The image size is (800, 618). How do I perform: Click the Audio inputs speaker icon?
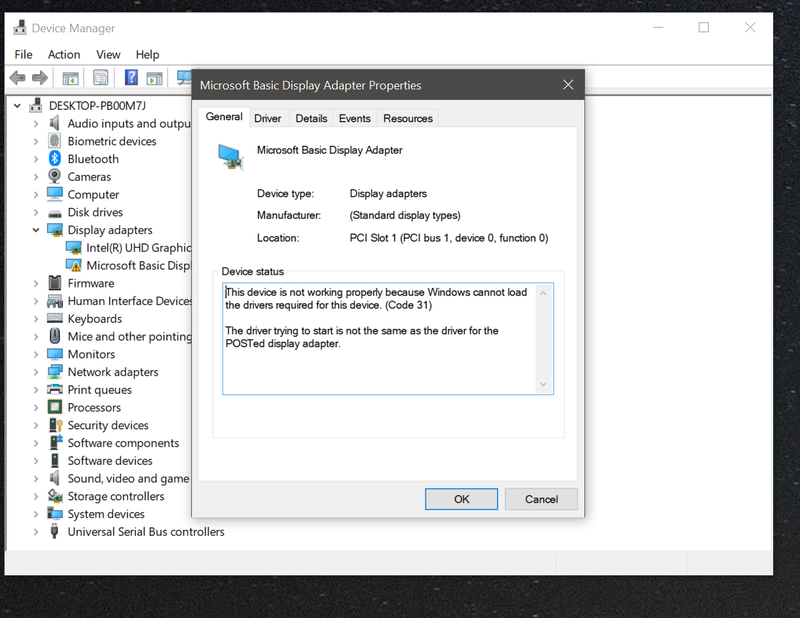click(x=54, y=123)
